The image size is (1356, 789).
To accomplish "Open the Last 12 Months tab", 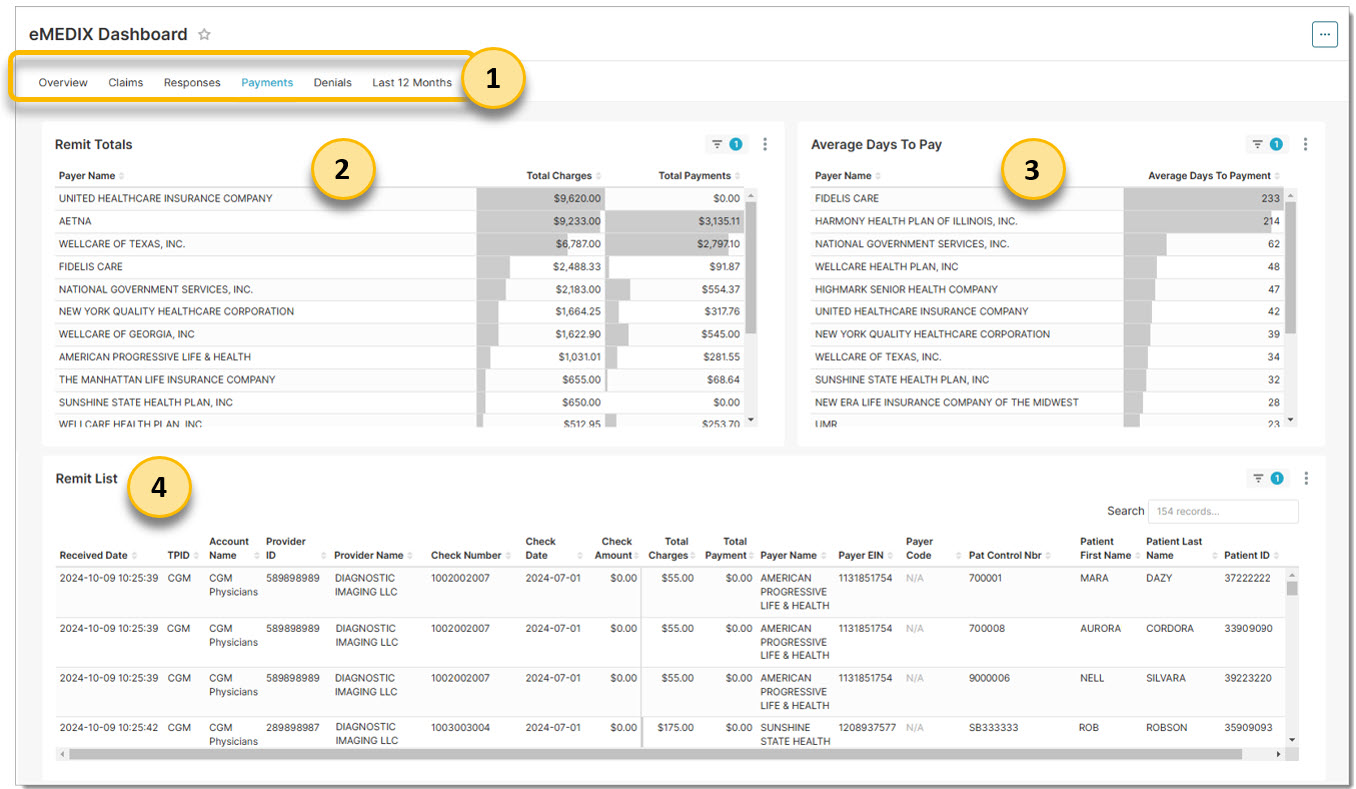I will [412, 83].
